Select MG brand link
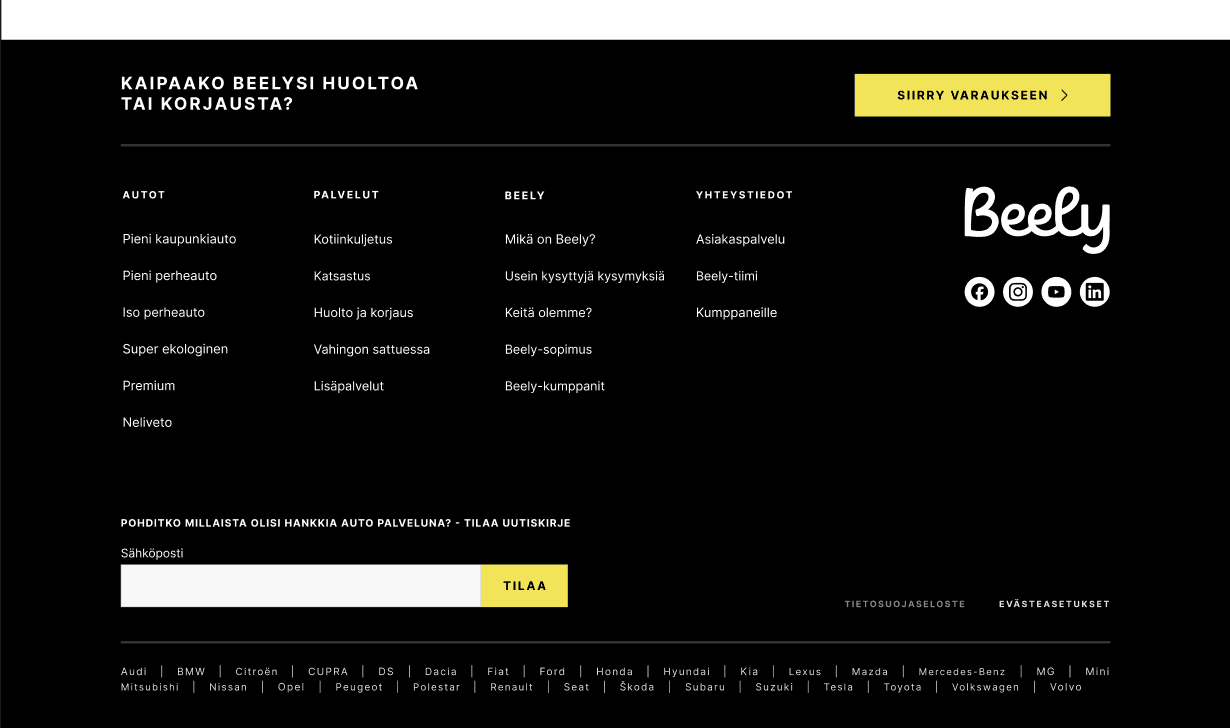The width and height of the screenshot is (1230, 728). 1045,672
